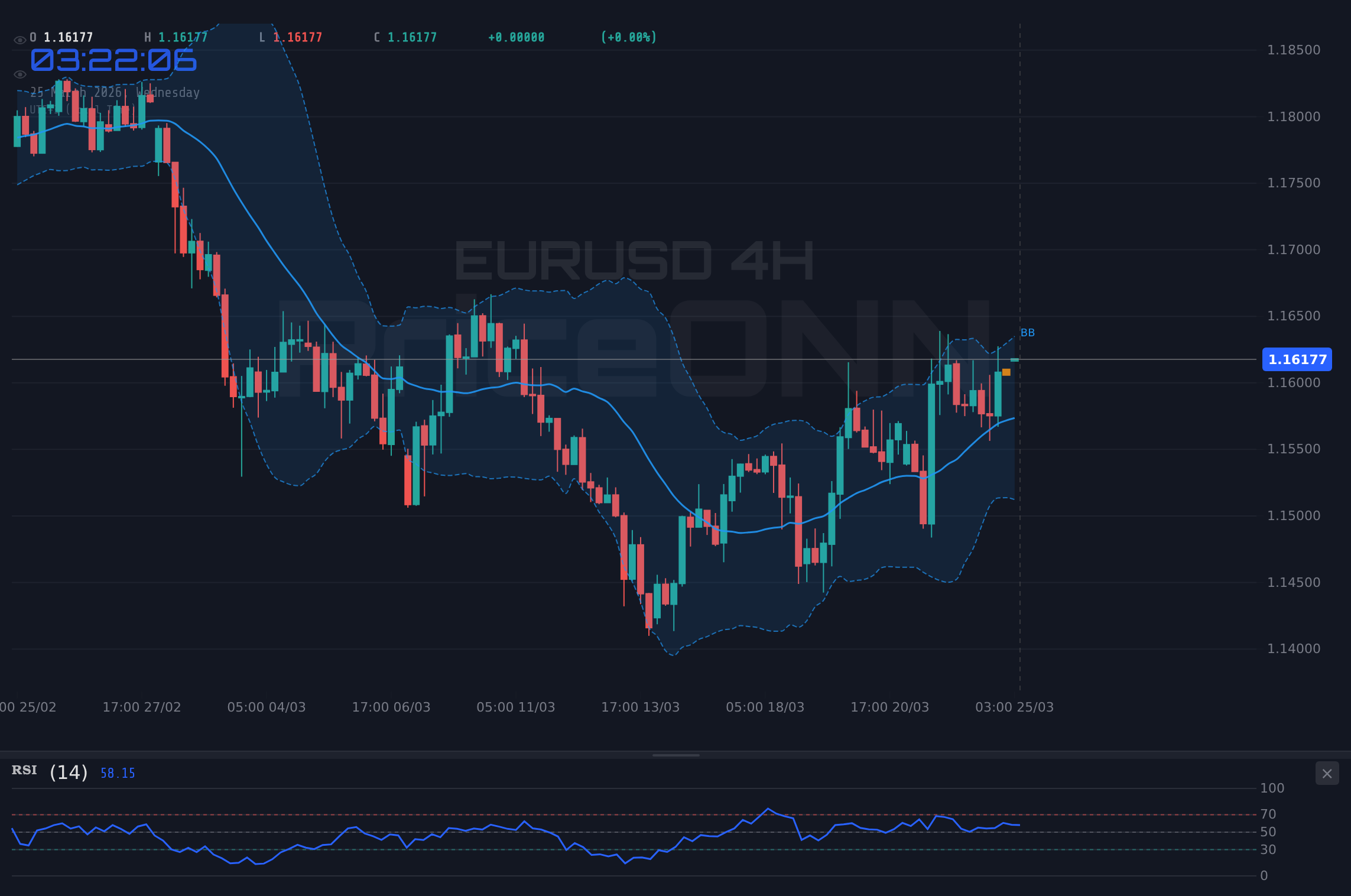
Task: Click the 17:00 13/03 time axis label
Action: pyautogui.click(x=639, y=706)
